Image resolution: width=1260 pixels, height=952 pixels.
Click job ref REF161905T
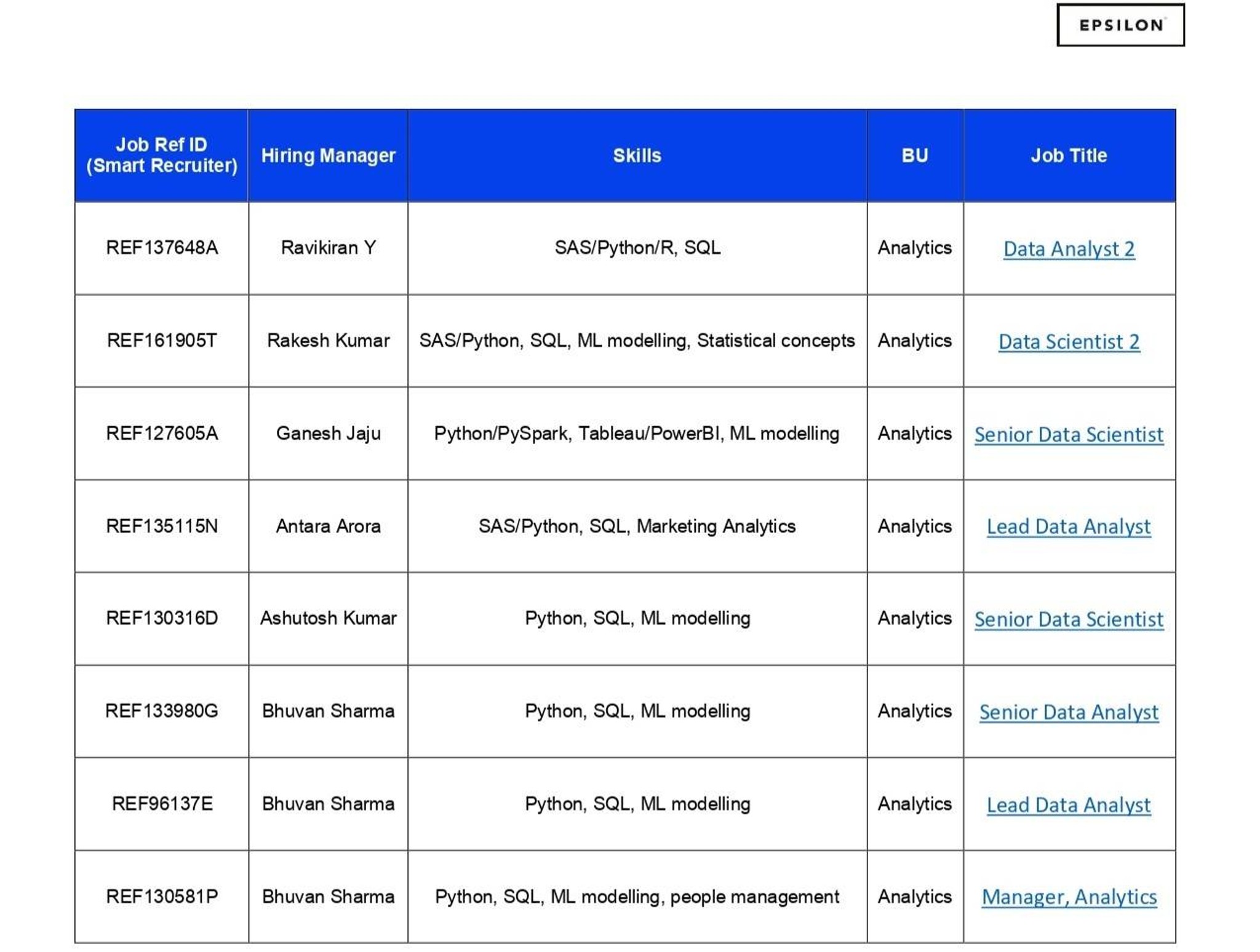pyautogui.click(x=162, y=340)
